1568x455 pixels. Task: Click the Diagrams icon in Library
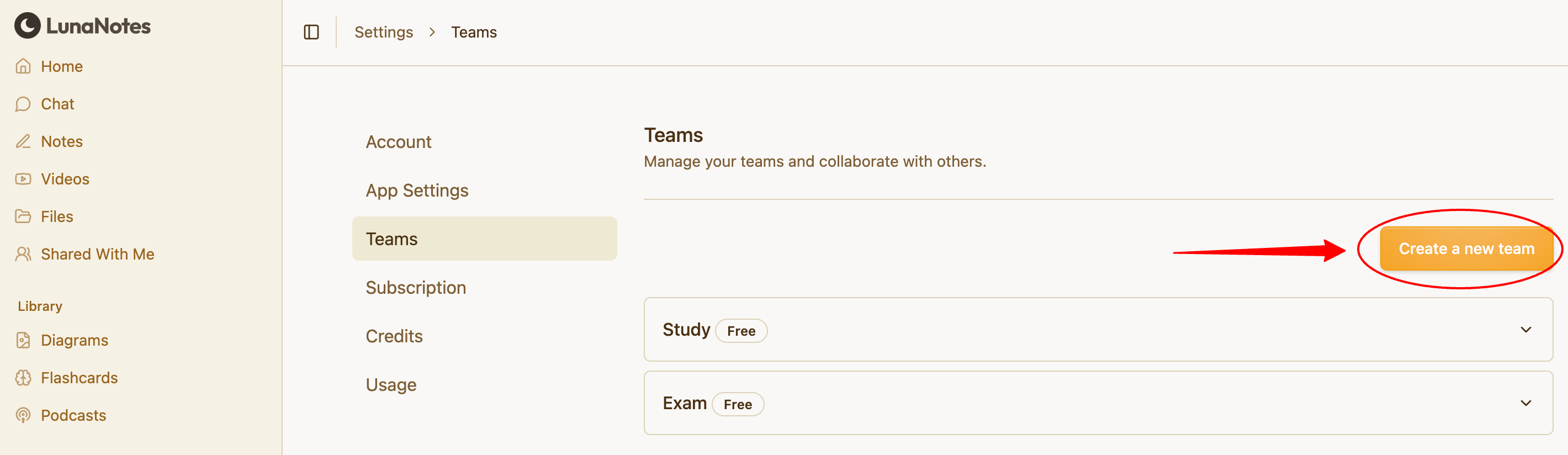[x=23, y=340]
